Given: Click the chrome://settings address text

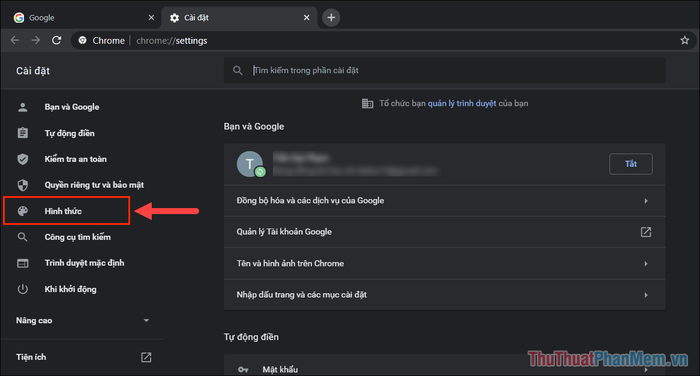Looking at the screenshot, I should [172, 41].
